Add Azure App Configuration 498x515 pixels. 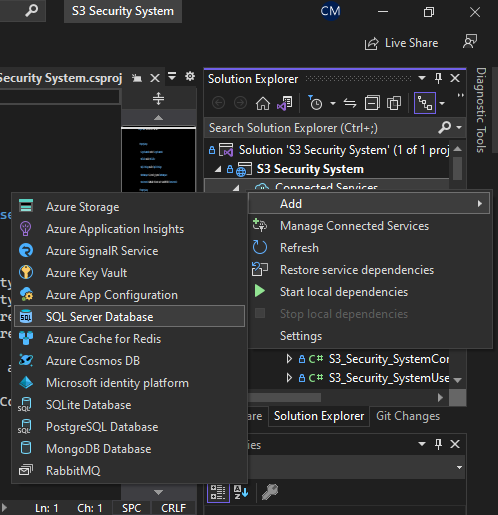[x=129, y=295]
